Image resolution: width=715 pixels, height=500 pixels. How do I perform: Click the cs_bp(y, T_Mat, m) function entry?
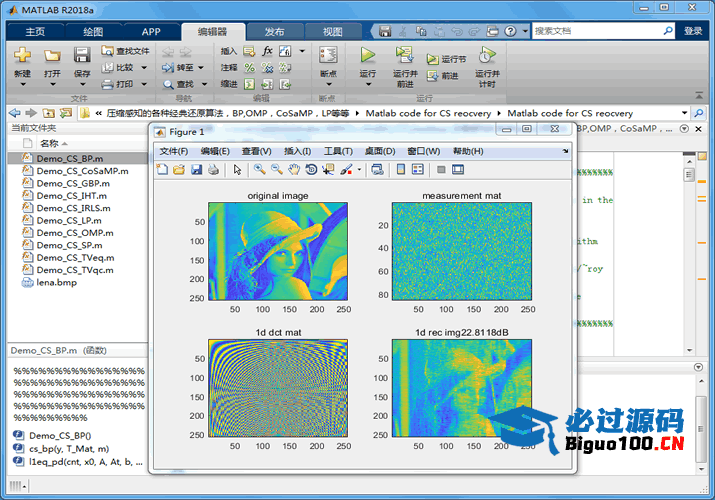tap(69, 449)
